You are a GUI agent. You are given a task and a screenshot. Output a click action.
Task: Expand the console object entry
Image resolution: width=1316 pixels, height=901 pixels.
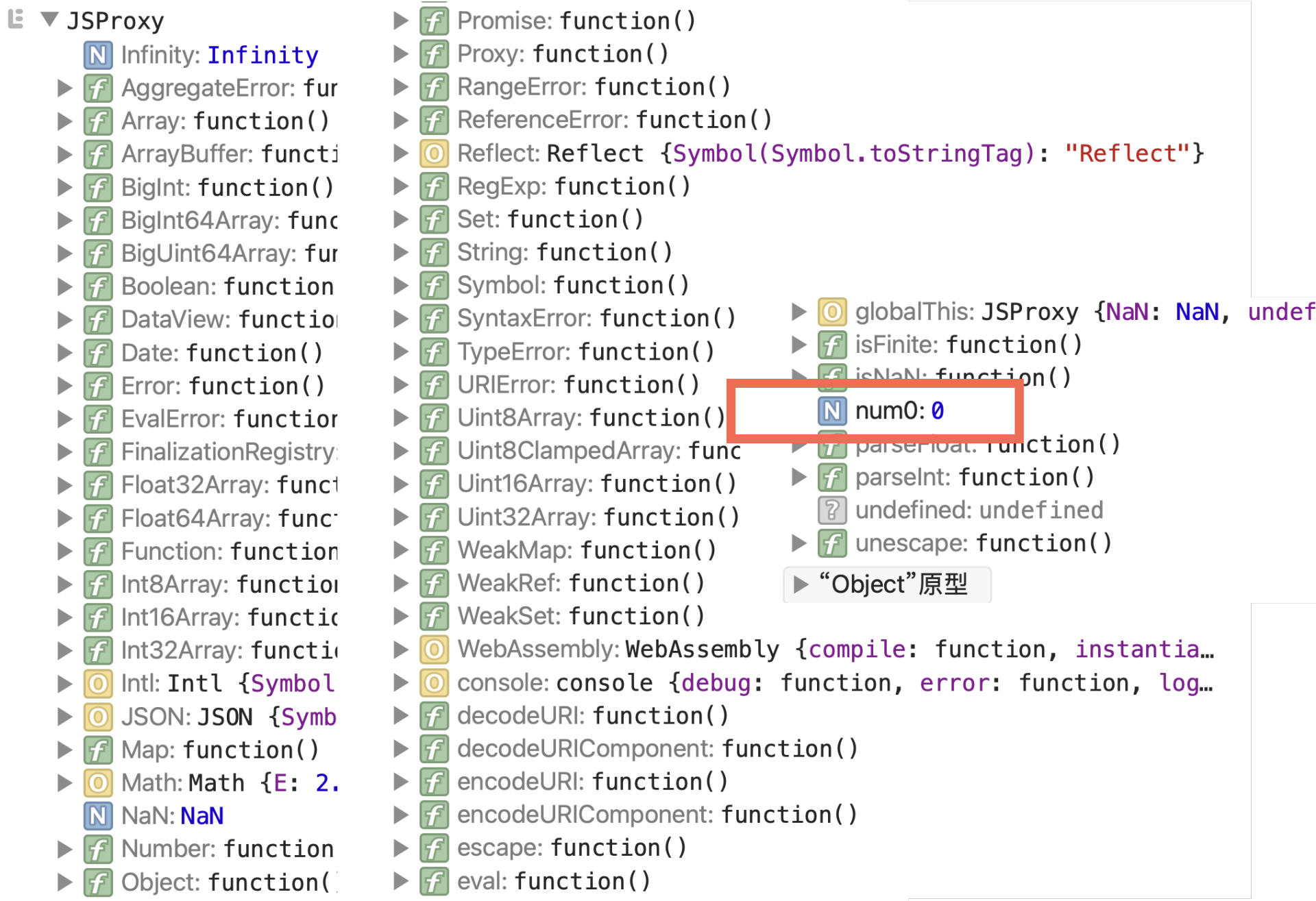coord(401,682)
